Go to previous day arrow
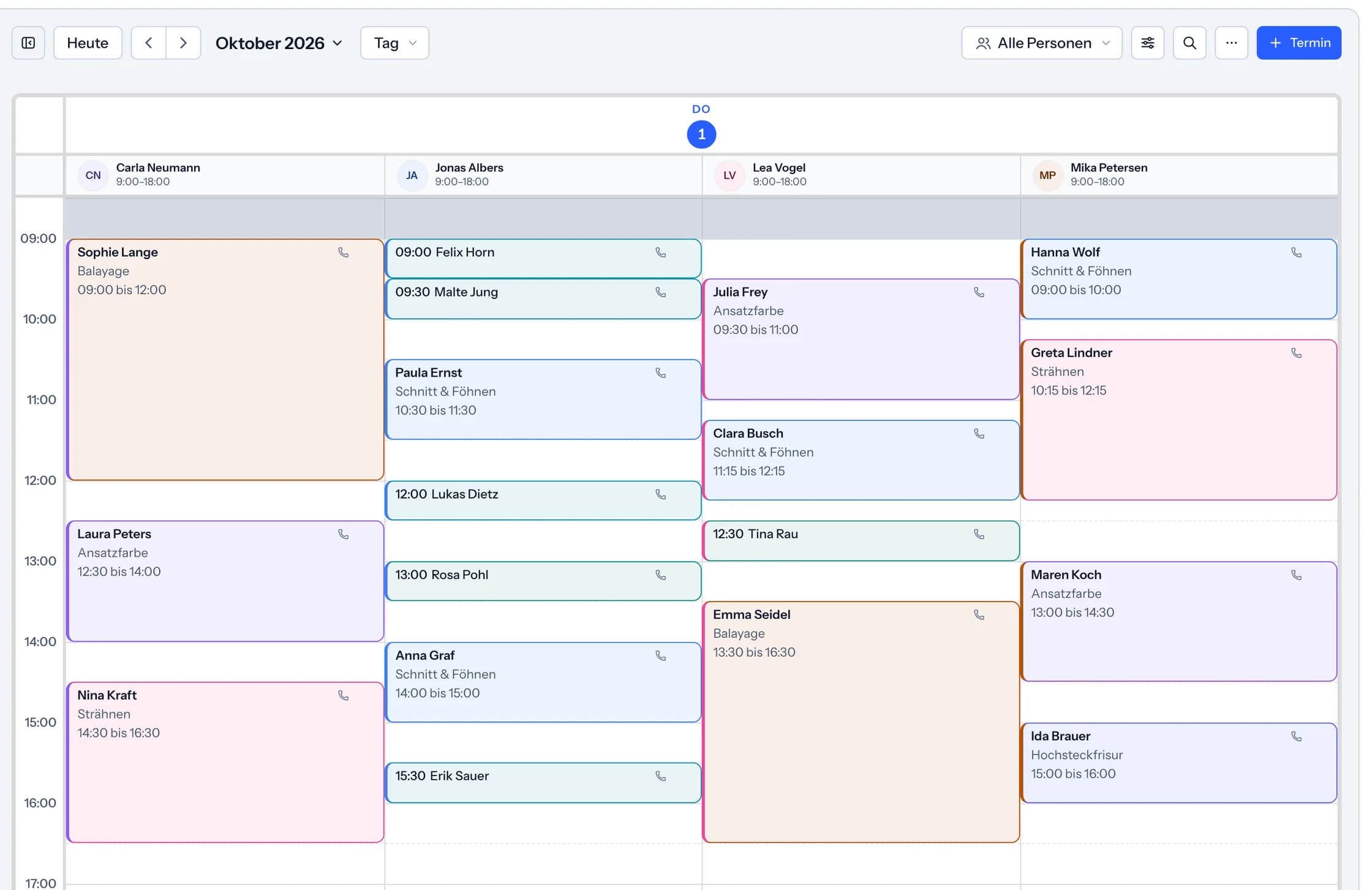 [148, 43]
